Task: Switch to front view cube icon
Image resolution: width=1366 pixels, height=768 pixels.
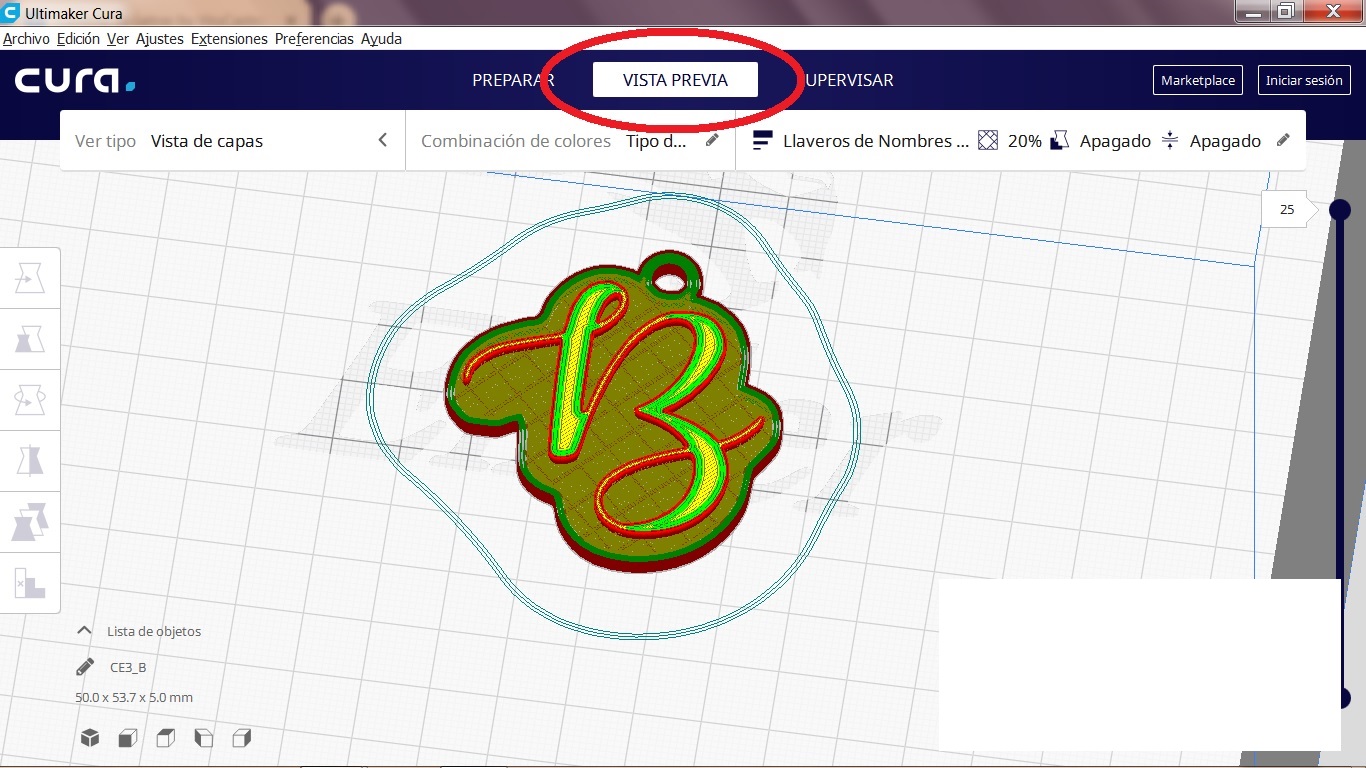Action: point(128,738)
